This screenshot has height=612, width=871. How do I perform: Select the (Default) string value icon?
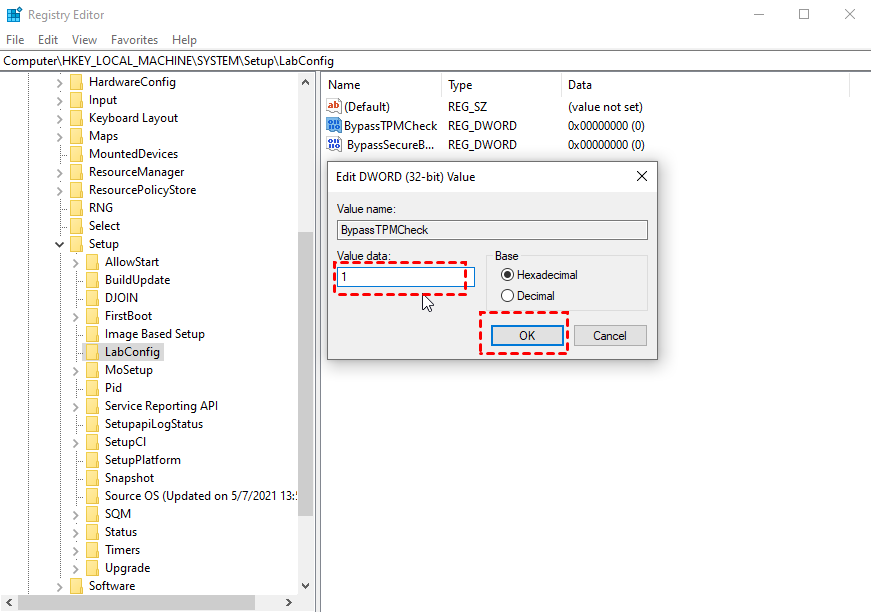tap(334, 106)
